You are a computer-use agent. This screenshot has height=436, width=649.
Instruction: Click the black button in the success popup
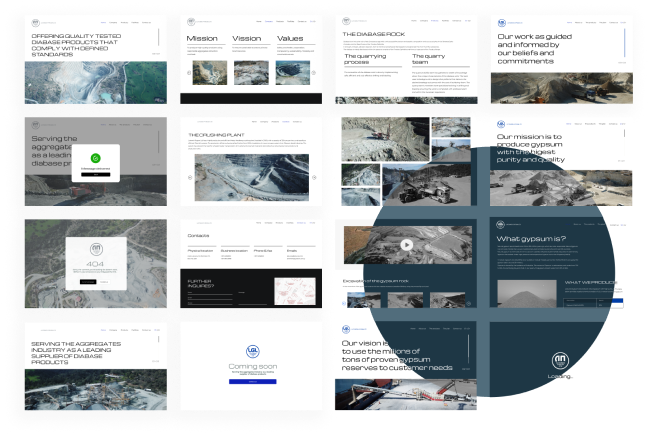pyautogui.click(x=96, y=175)
